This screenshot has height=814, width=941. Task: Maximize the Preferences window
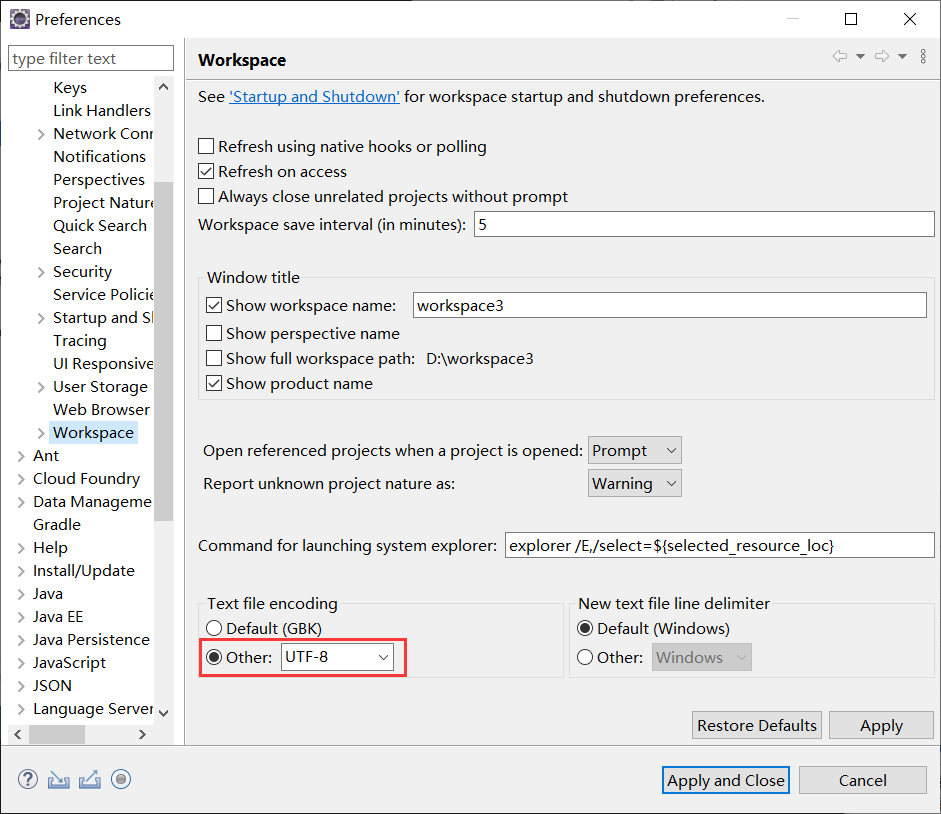pyautogui.click(x=850, y=19)
